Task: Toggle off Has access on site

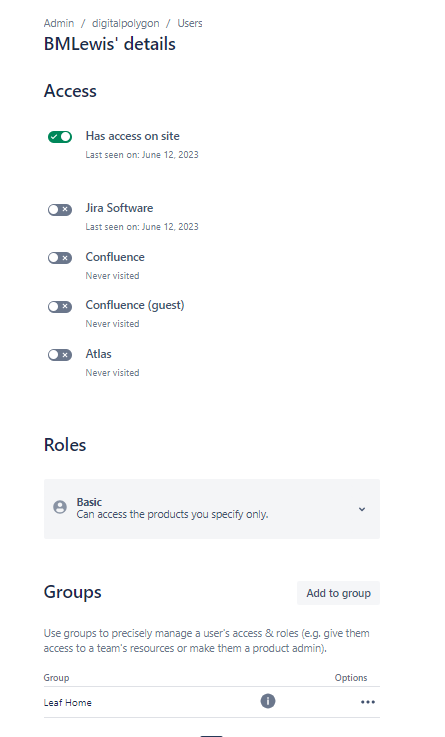Action: pos(60,137)
